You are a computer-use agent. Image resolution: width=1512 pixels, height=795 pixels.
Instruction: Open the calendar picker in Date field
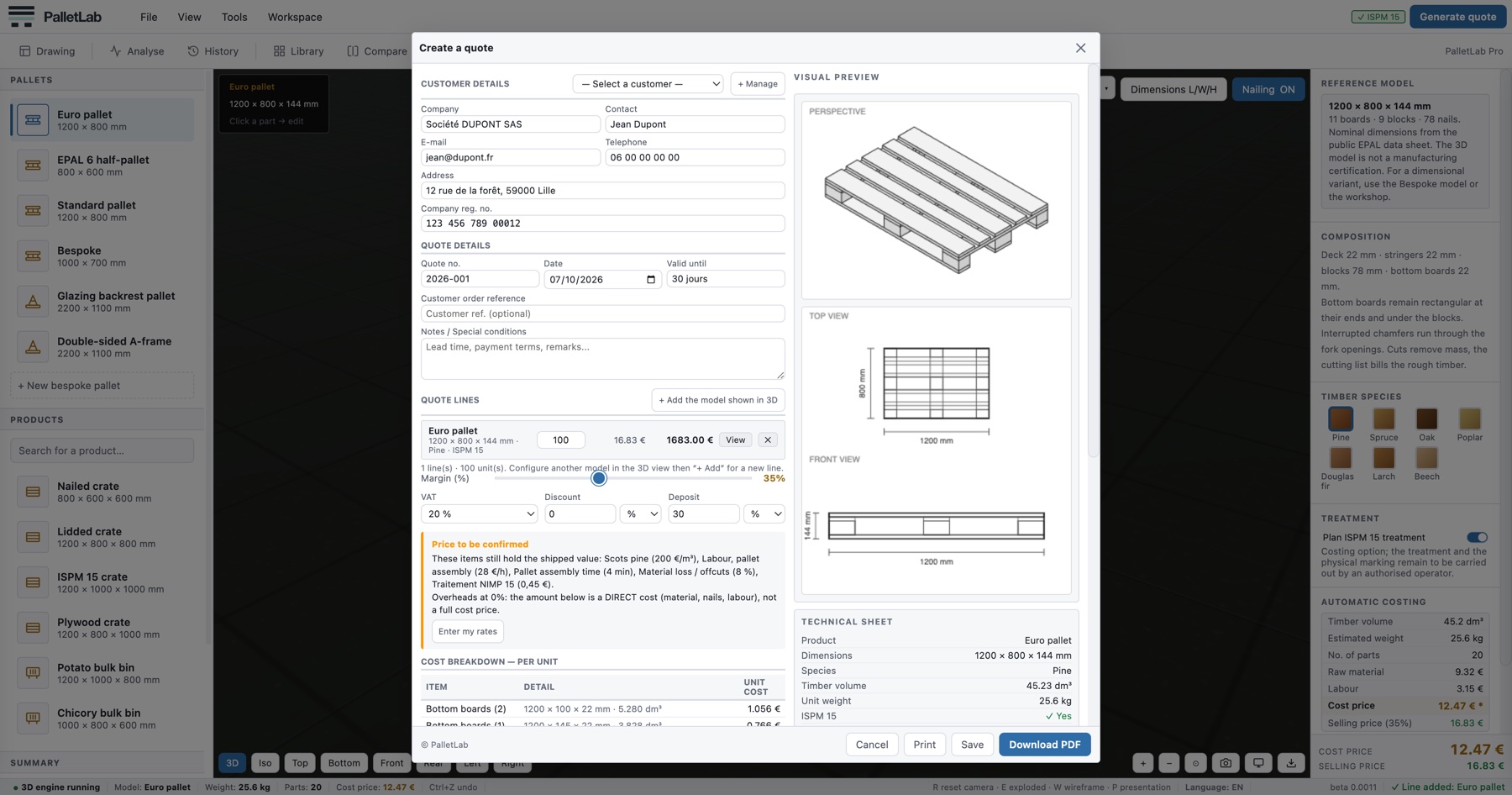(651, 279)
